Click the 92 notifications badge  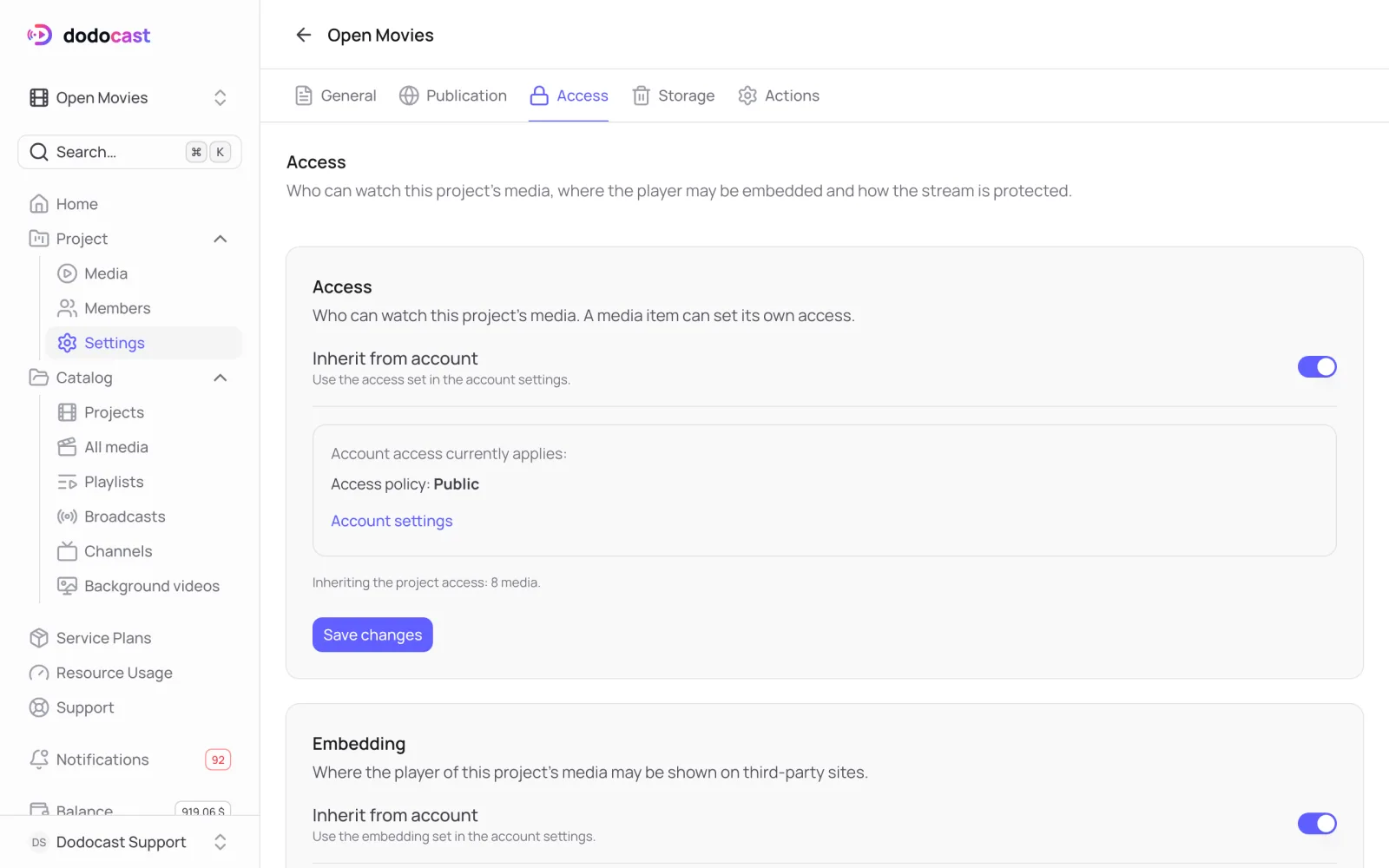(x=218, y=759)
